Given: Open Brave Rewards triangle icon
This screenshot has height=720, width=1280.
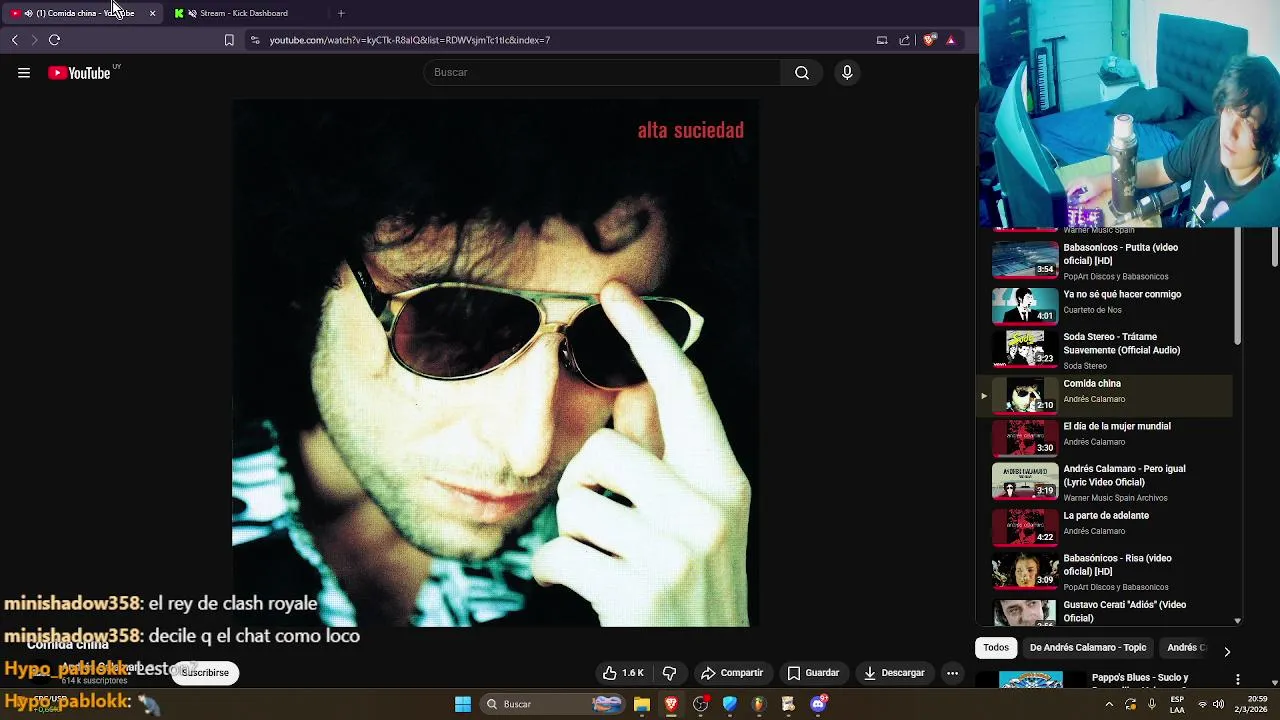Looking at the screenshot, I should pyautogui.click(x=951, y=40).
